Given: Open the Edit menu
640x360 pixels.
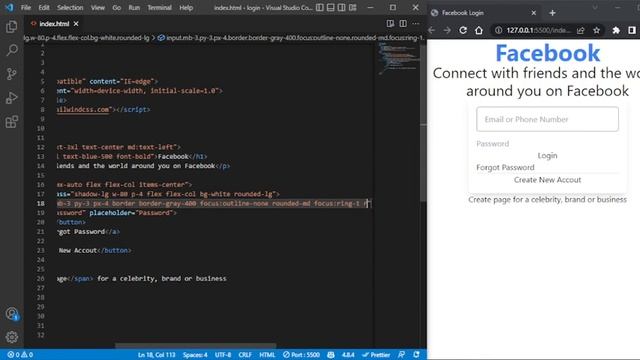Looking at the screenshot, I should click(x=44, y=7).
